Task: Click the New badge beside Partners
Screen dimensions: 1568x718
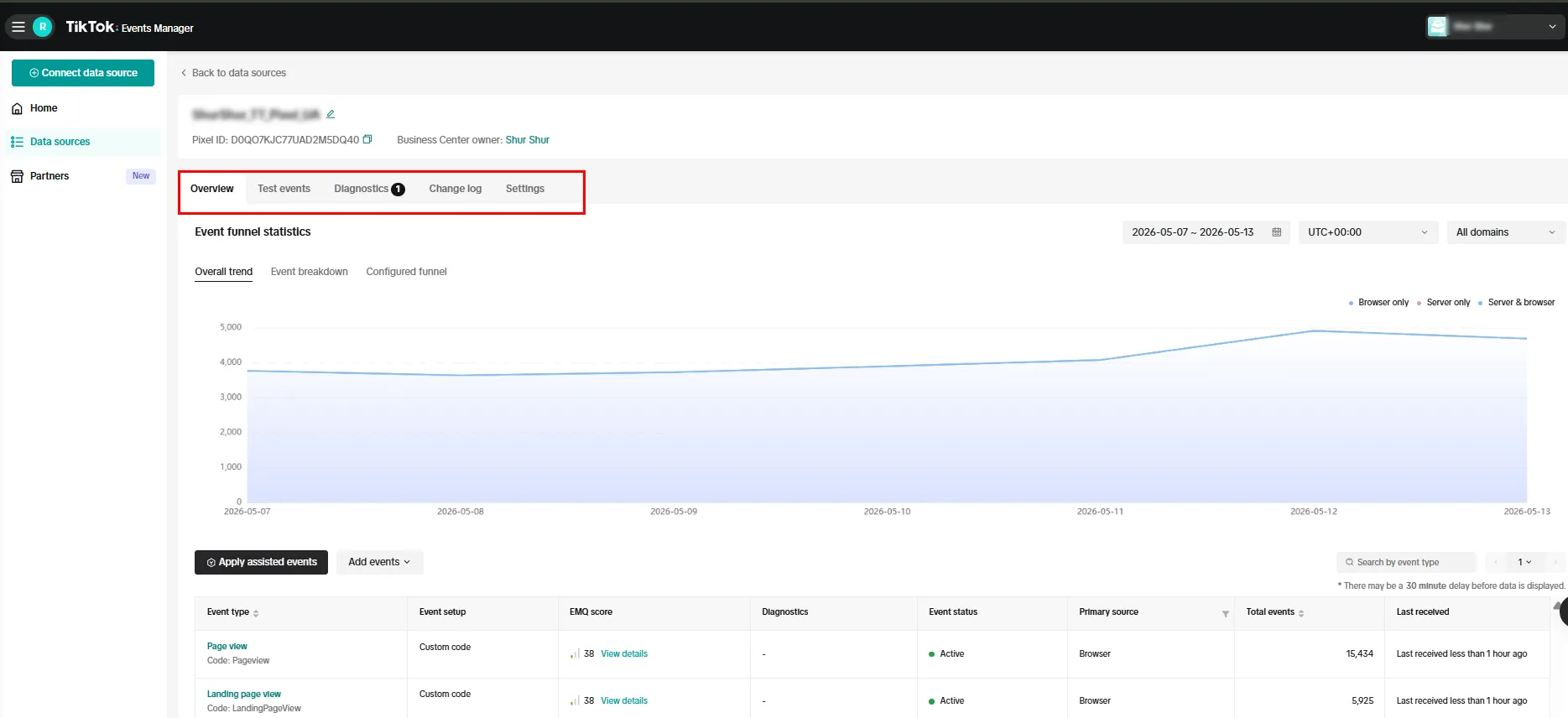Action: tap(141, 176)
